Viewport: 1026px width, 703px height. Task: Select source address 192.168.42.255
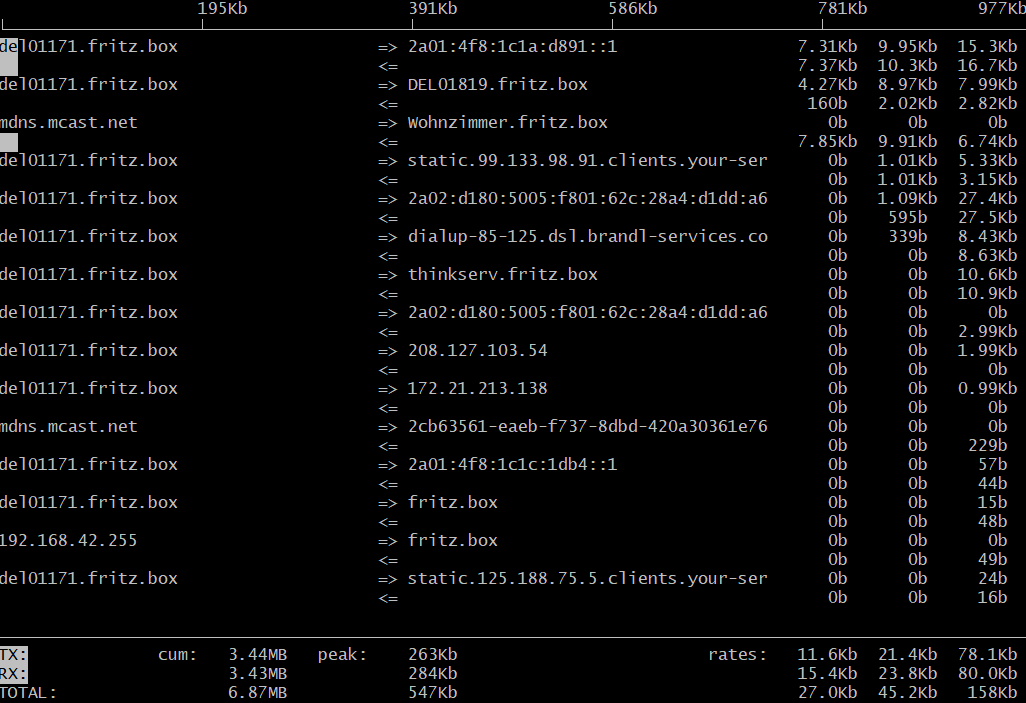68,541
